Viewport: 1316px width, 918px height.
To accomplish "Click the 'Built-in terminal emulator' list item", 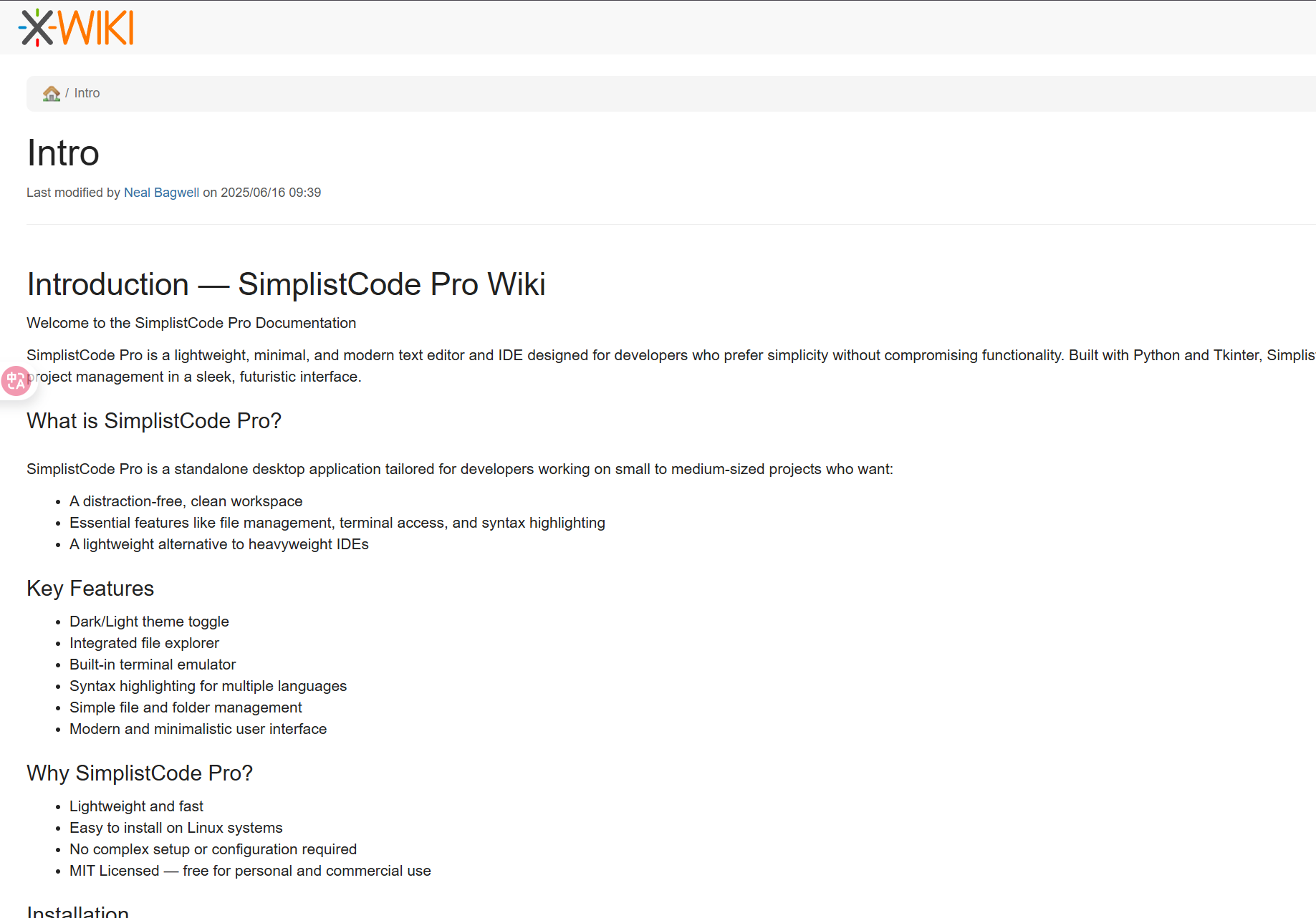I will 153,665.
